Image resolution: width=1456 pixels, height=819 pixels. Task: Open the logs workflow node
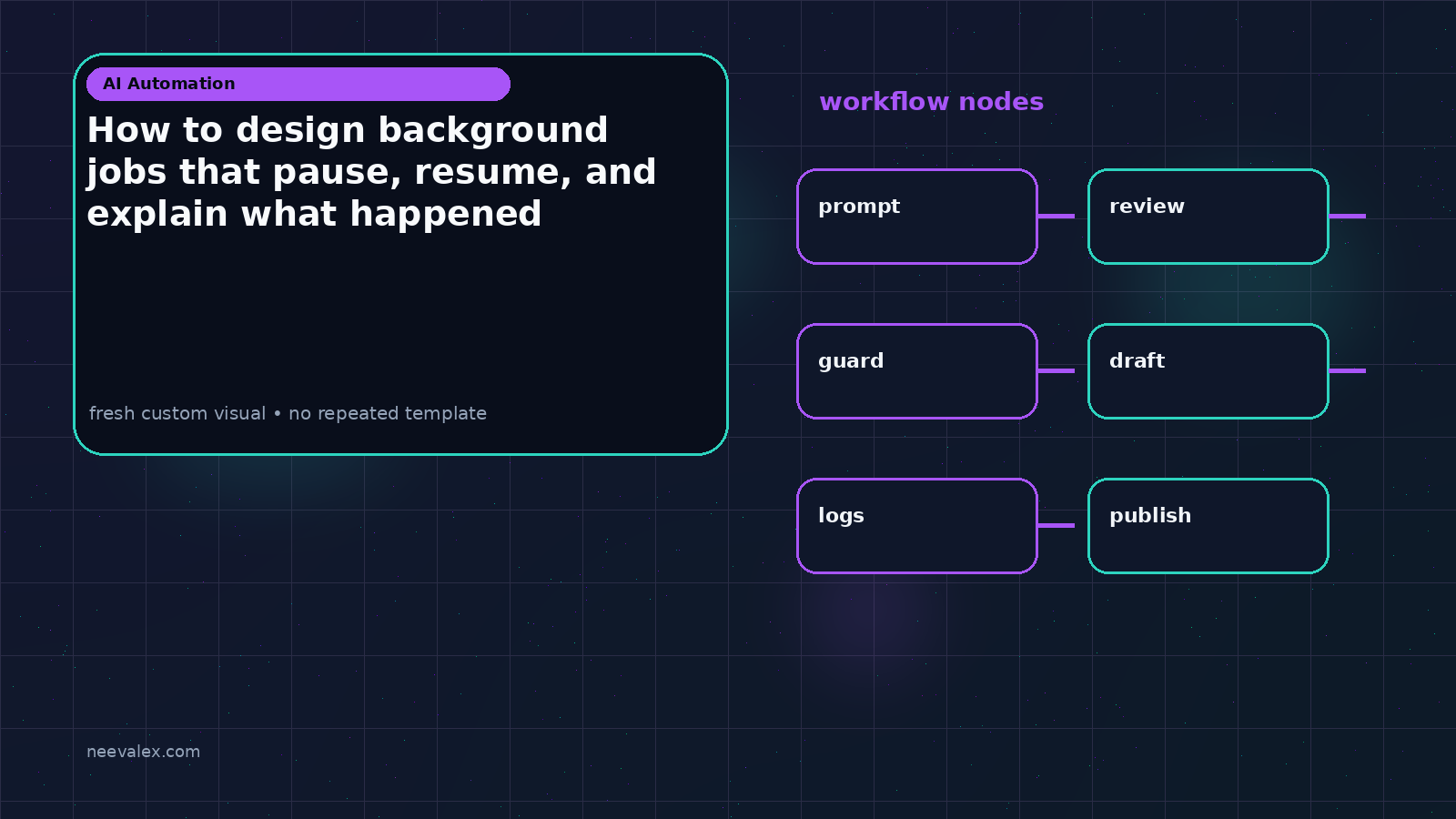pyautogui.click(x=917, y=526)
